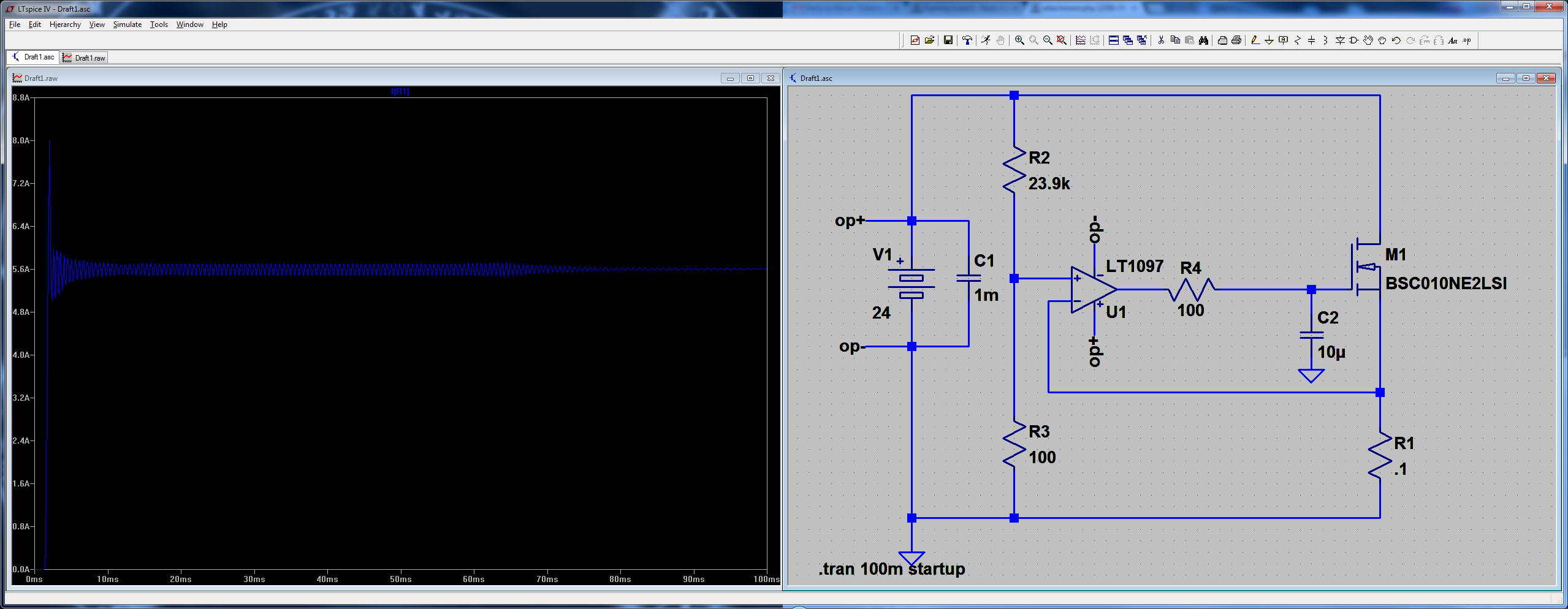Open the Control Panel hammer icon
The width and height of the screenshot is (1568, 609).
[x=967, y=40]
